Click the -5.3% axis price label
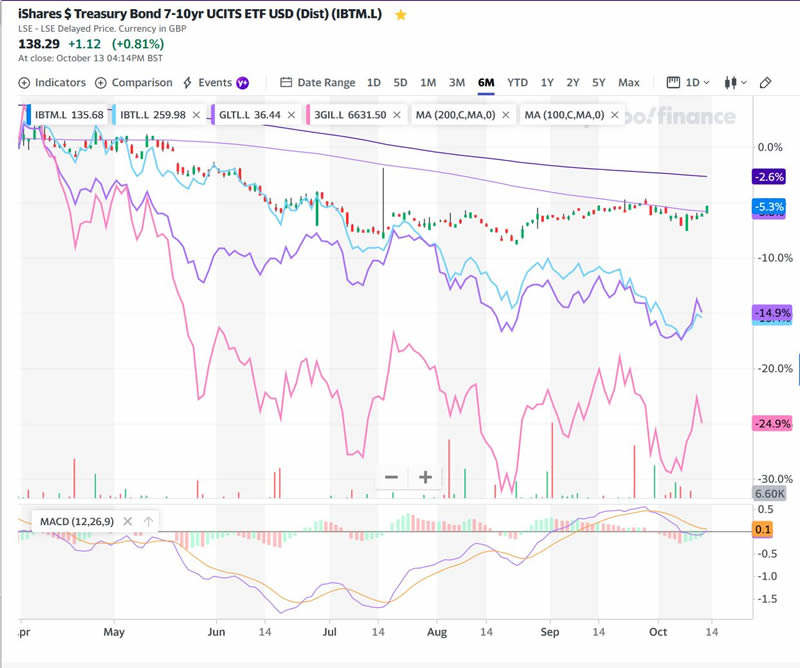Screen dimensions: 800x668 769,207
